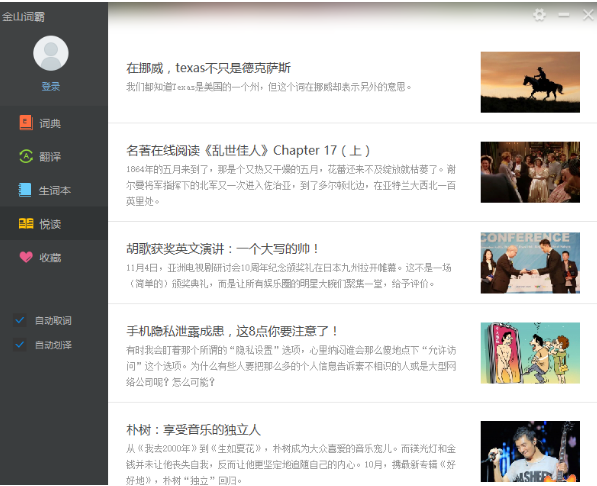
Task: Minimize window via dash icon
Action: point(564,15)
